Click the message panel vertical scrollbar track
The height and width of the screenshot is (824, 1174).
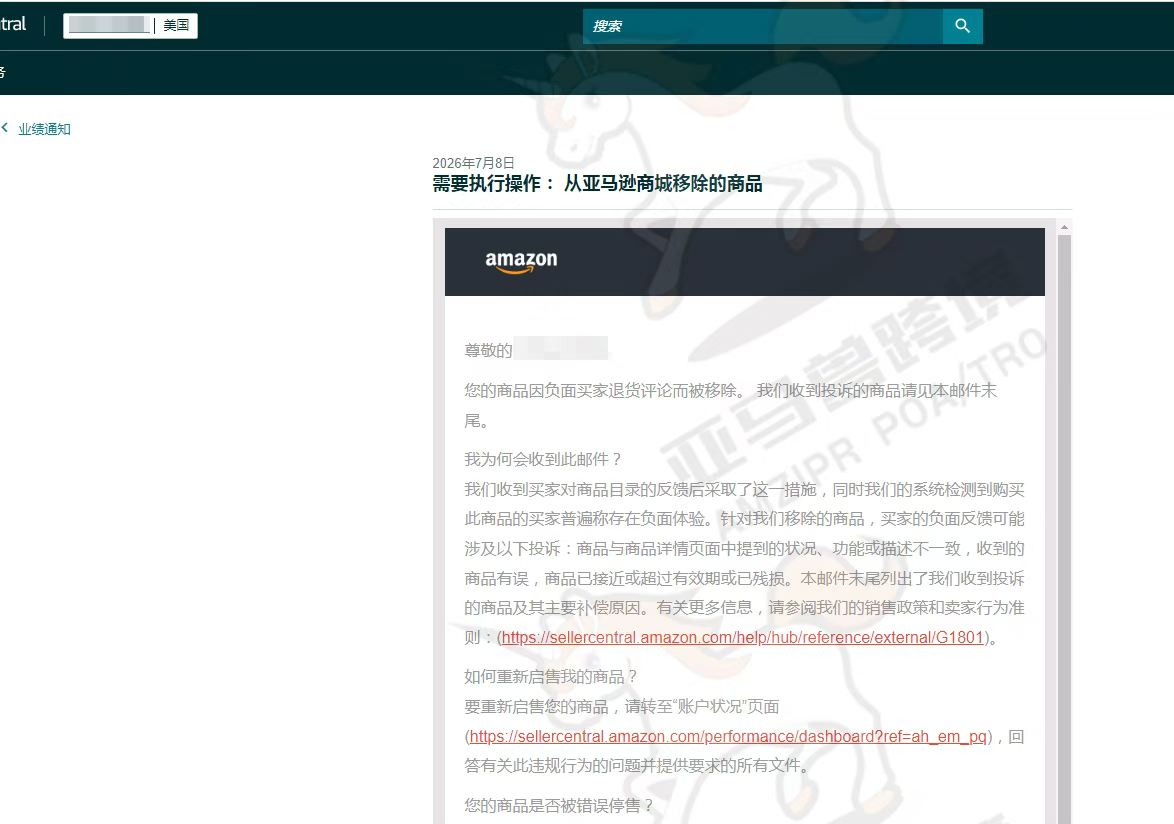[1064, 528]
